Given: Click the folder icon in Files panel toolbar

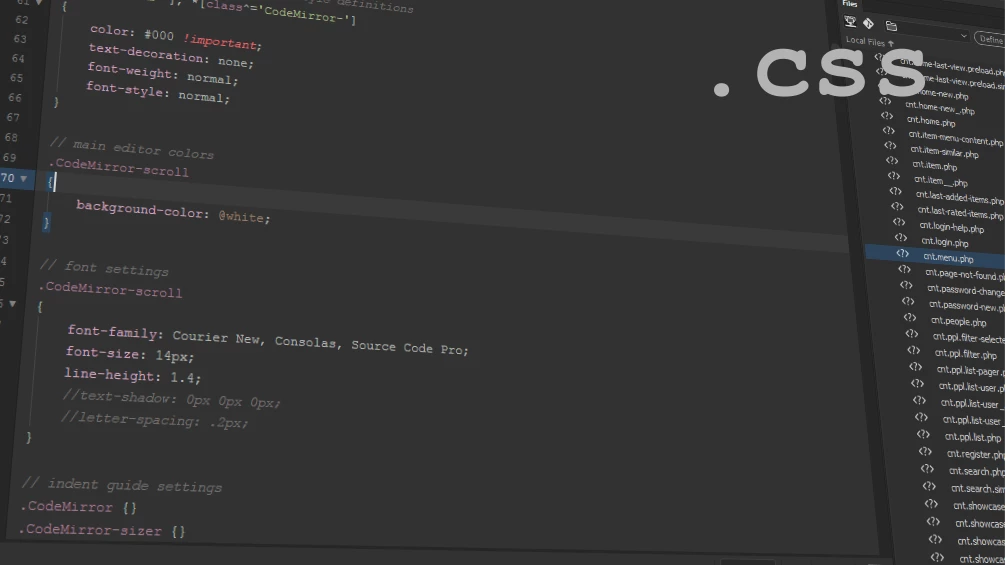Looking at the screenshot, I should tap(891, 26).
